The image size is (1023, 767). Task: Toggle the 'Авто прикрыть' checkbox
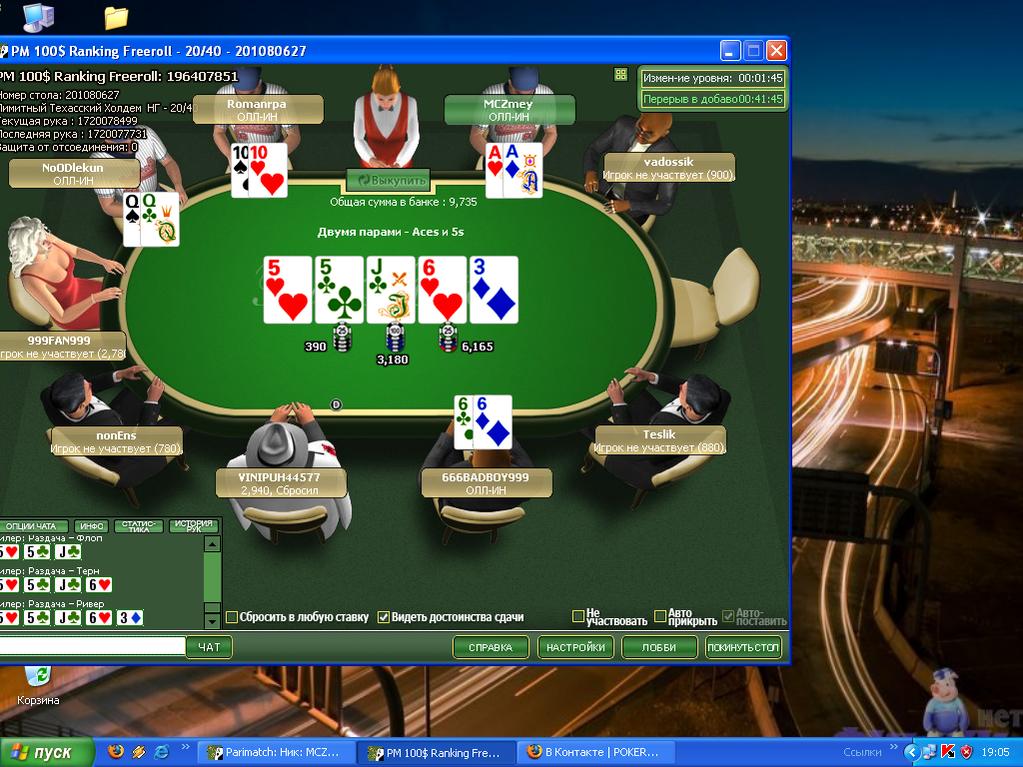[x=660, y=616]
